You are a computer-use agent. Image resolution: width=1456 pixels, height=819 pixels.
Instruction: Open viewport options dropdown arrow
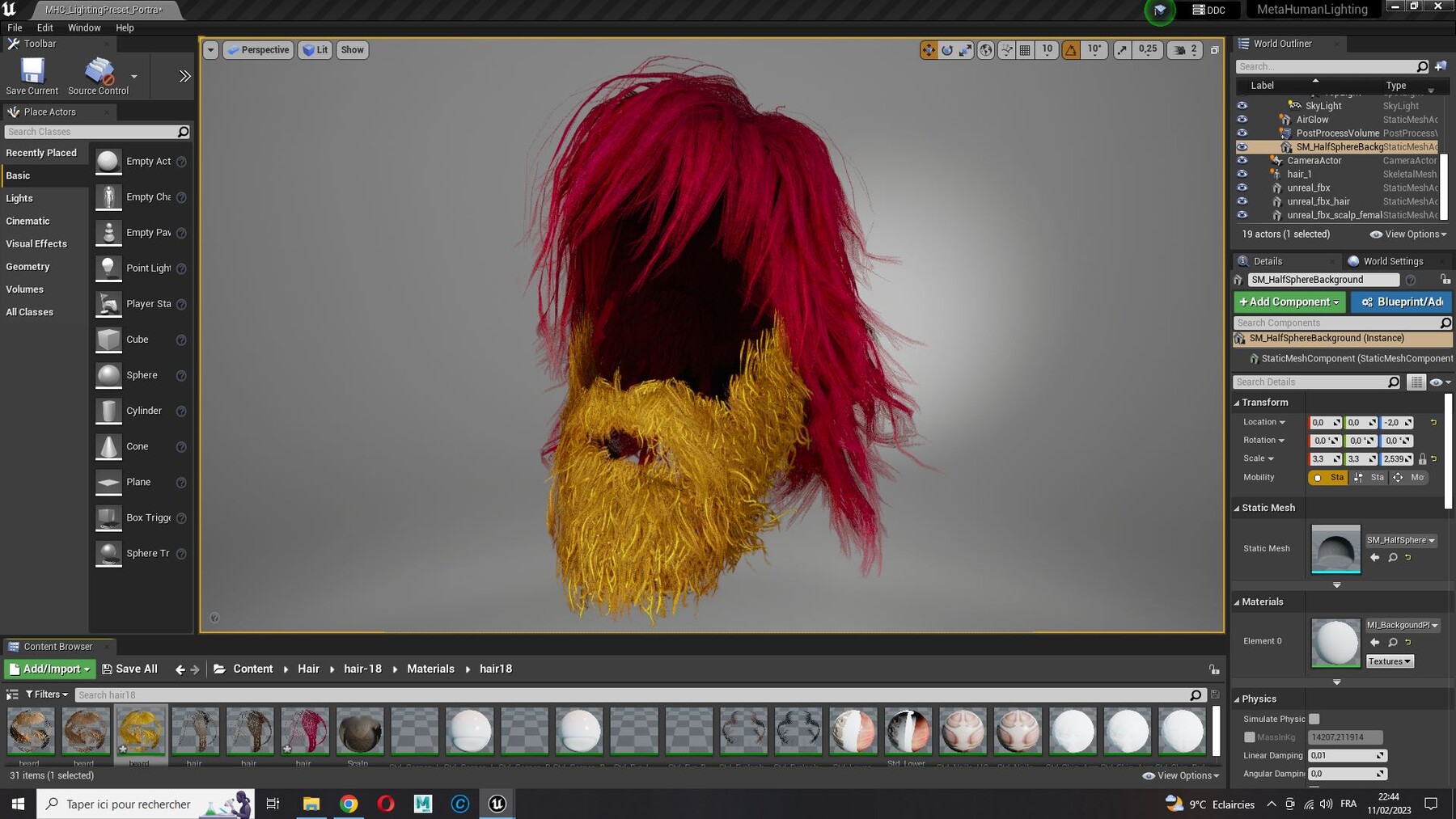click(x=210, y=50)
